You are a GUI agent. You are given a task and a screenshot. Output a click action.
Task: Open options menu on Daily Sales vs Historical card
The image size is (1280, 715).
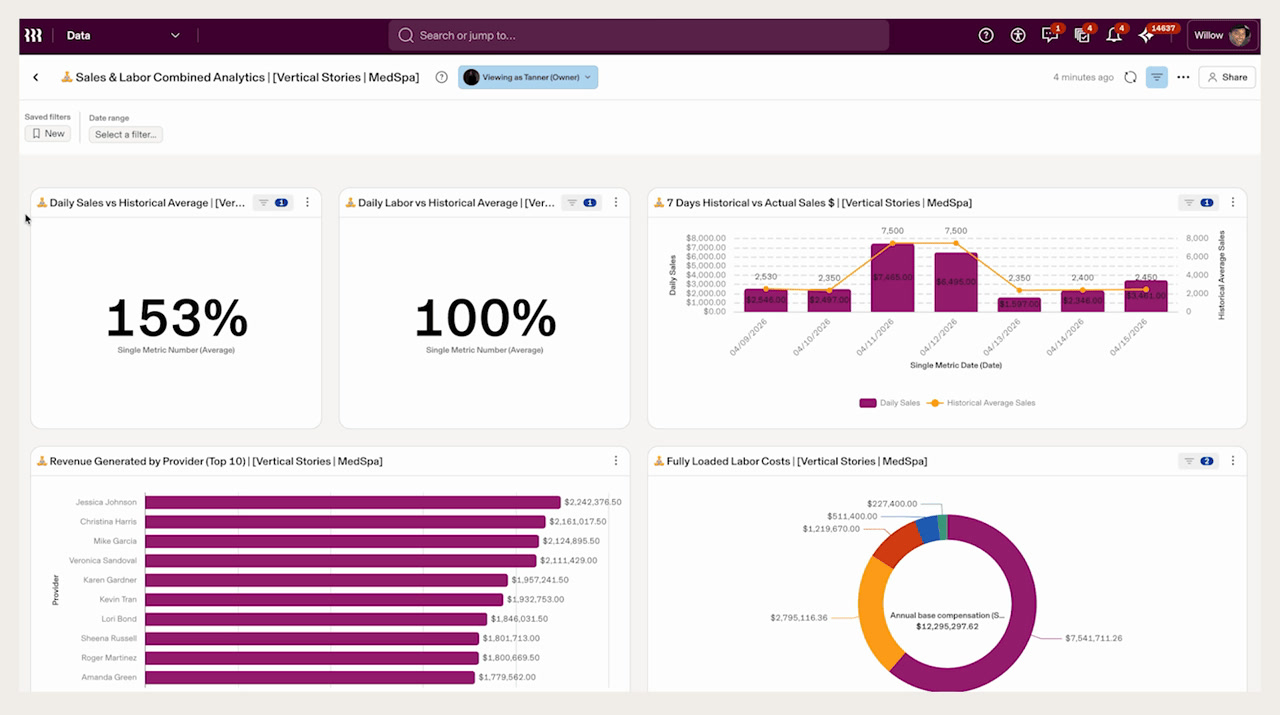307,203
